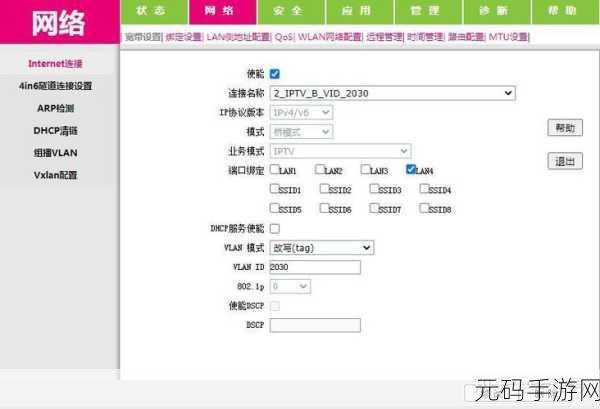Open the 管理 top tab

click(428, 11)
